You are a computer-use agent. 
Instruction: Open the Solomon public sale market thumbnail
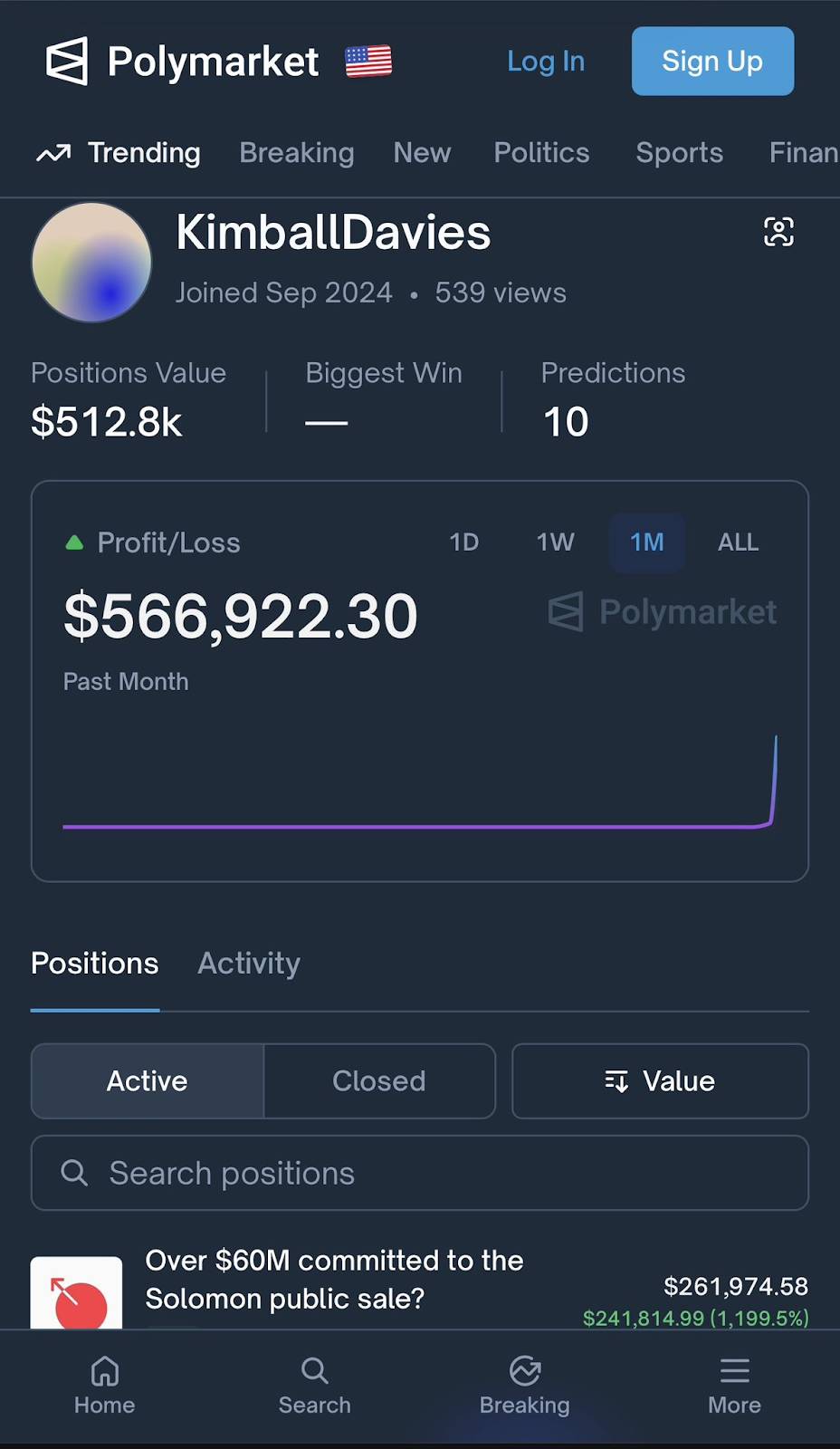click(76, 1293)
